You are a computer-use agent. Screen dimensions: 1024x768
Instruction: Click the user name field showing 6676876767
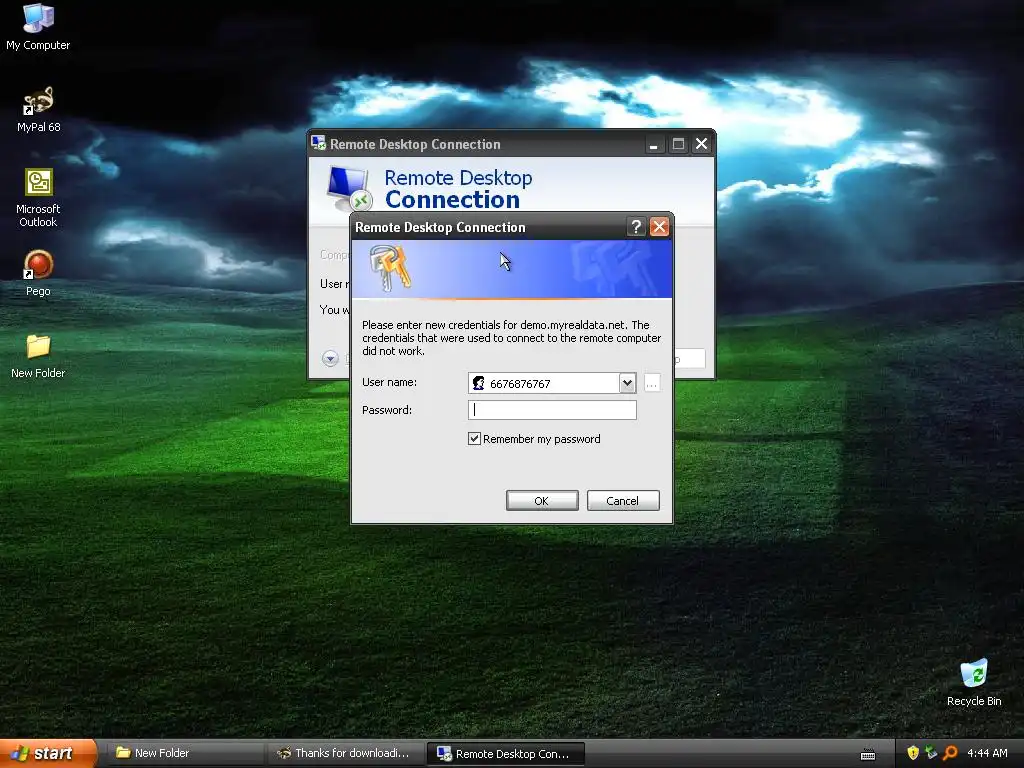(x=544, y=383)
